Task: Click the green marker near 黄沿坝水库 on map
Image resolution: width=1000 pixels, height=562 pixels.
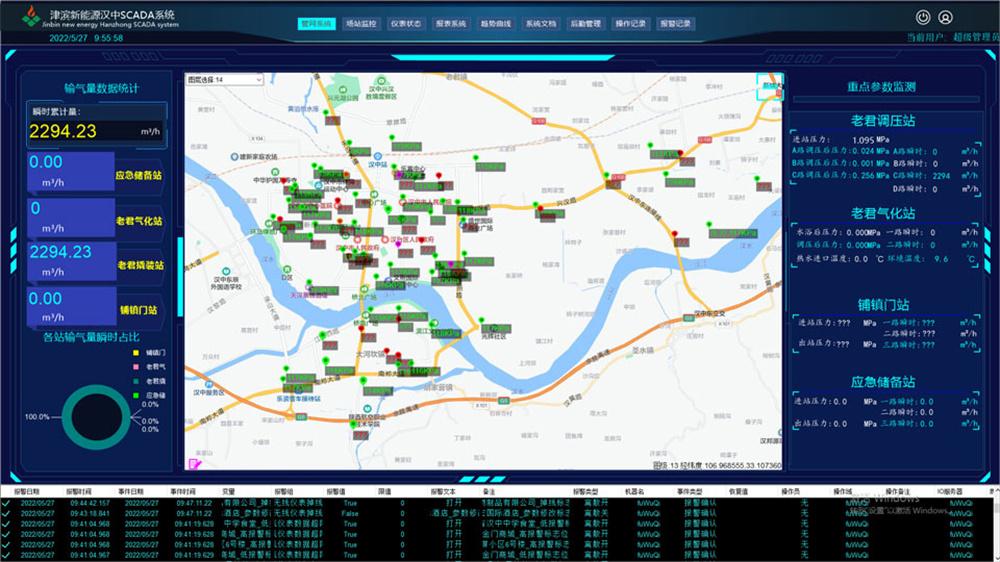Action: coord(325,113)
